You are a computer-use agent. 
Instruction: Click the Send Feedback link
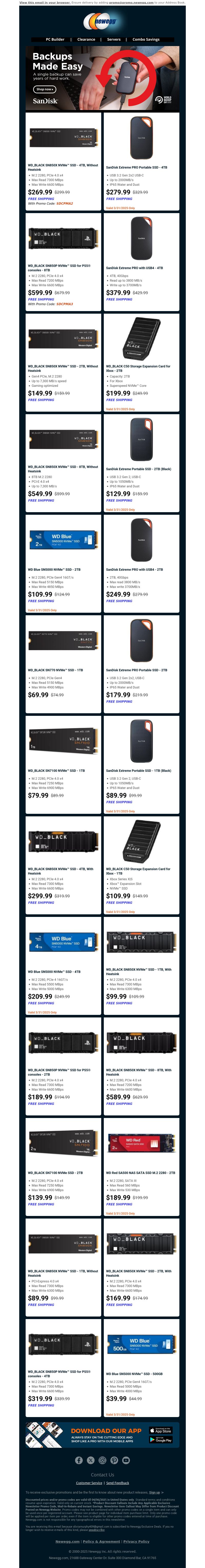(x=118, y=1483)
